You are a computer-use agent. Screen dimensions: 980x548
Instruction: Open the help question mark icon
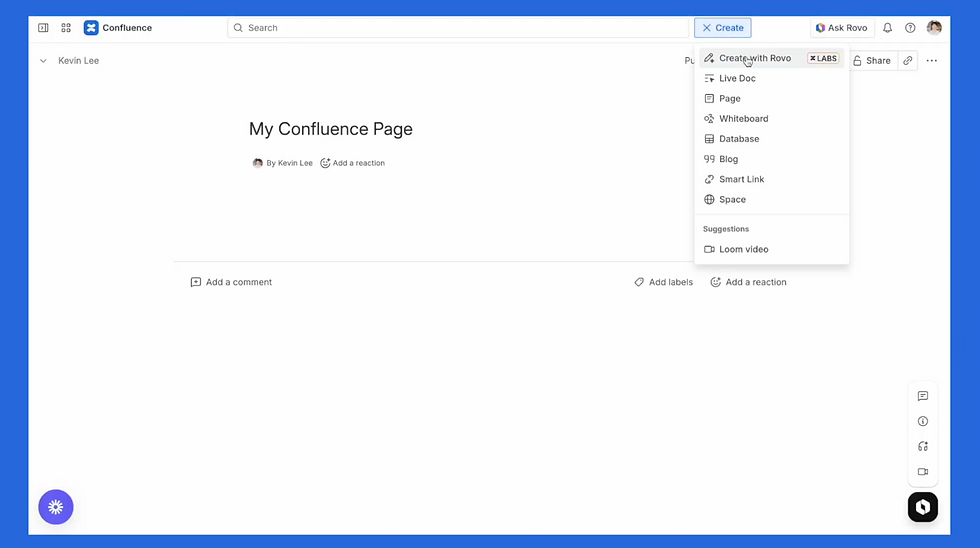click(x=910, y=27)
